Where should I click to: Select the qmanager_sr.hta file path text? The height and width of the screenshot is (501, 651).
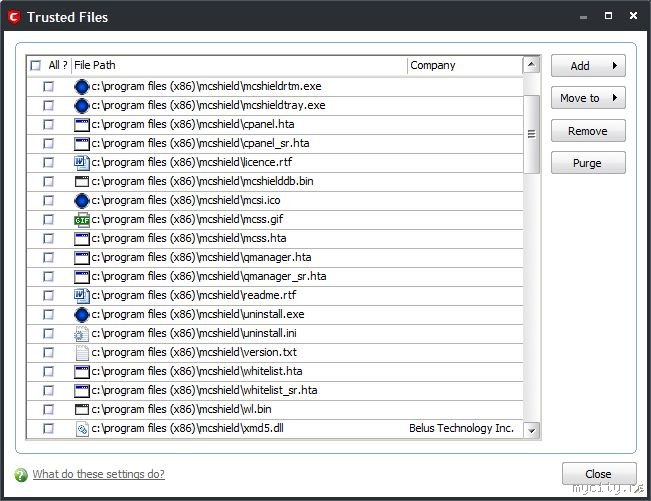209,277
